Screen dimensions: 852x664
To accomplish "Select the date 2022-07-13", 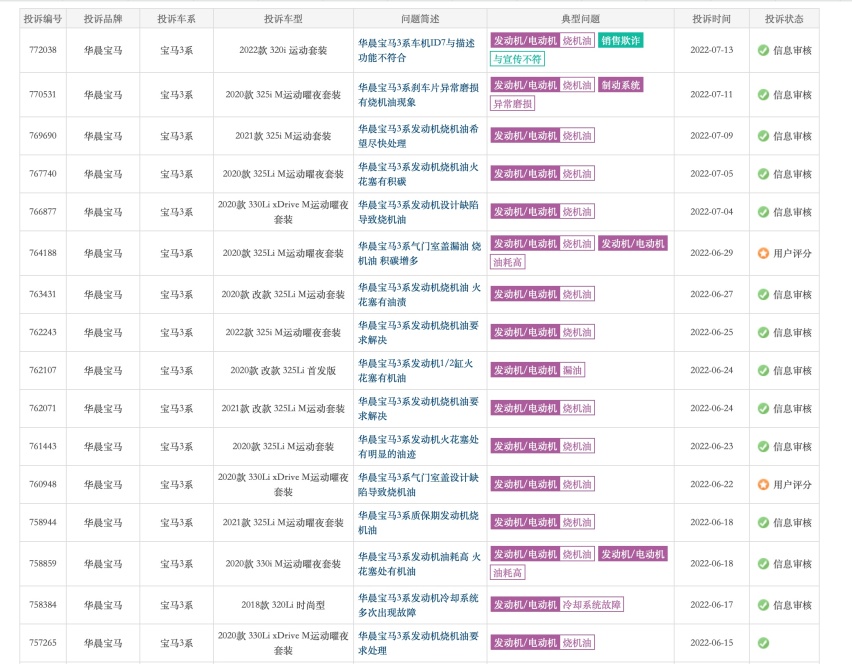I will point(712,50).
